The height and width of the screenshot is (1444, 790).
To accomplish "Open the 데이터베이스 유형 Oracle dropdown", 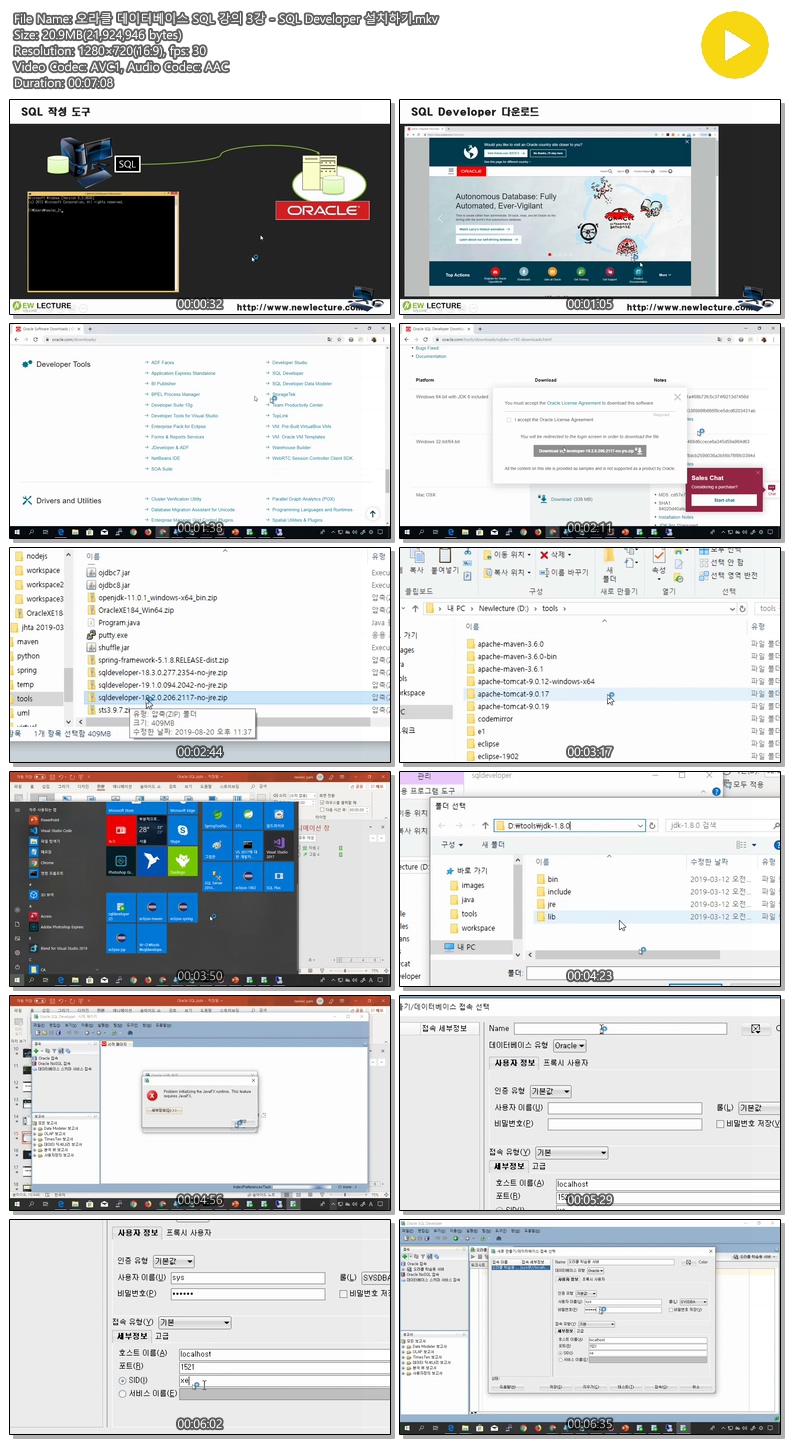I will pyautogui.click(x=570, y=1045).
